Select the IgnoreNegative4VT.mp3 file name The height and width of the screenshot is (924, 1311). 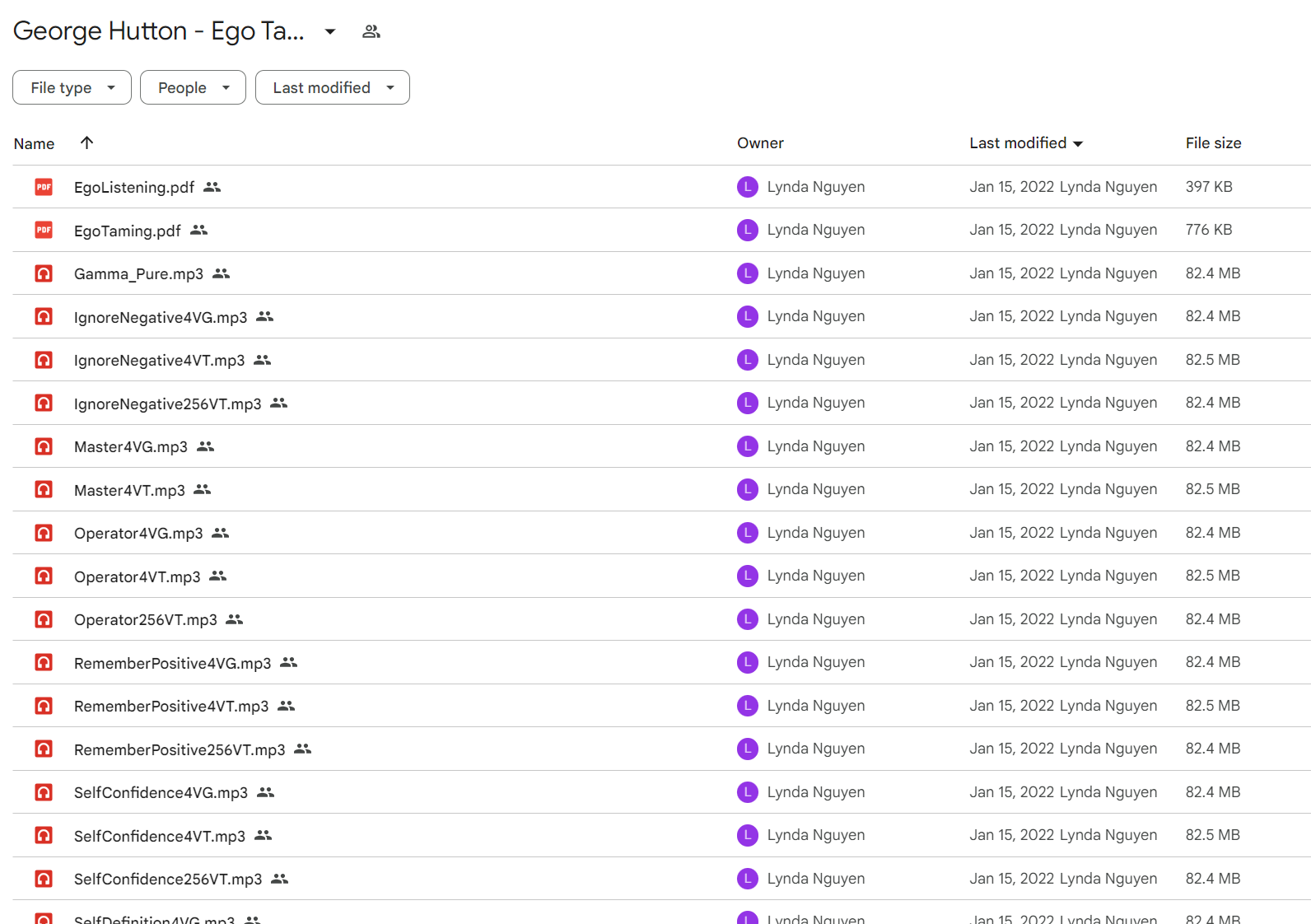click(x=160, y=361)
